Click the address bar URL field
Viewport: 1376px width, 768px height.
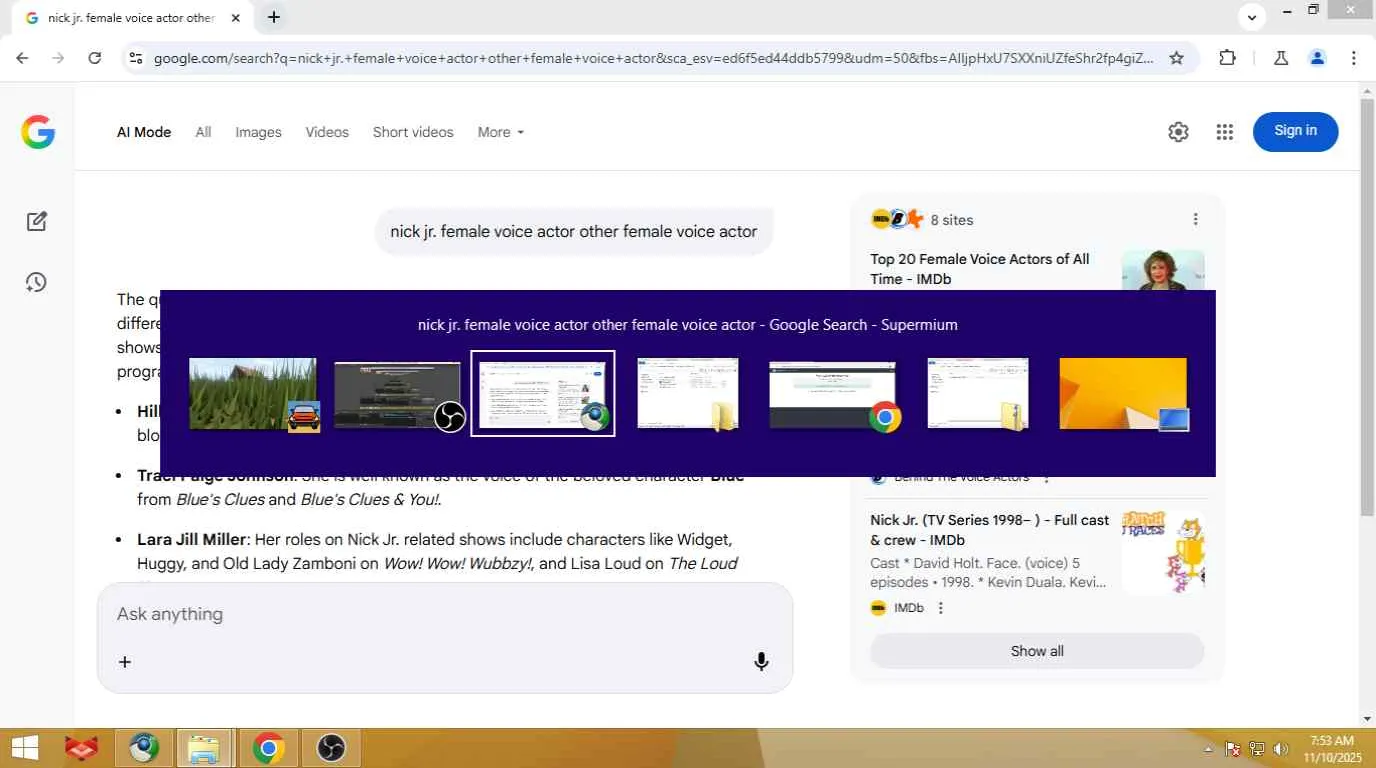click(653, 58)
